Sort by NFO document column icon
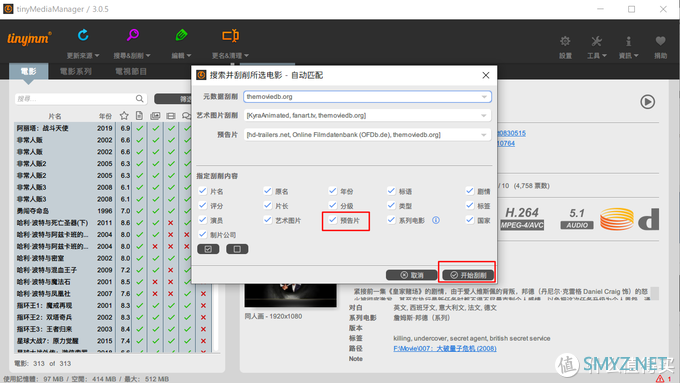Image resolution: width=680 pixels, height=383 pixels. pos(139,116)
